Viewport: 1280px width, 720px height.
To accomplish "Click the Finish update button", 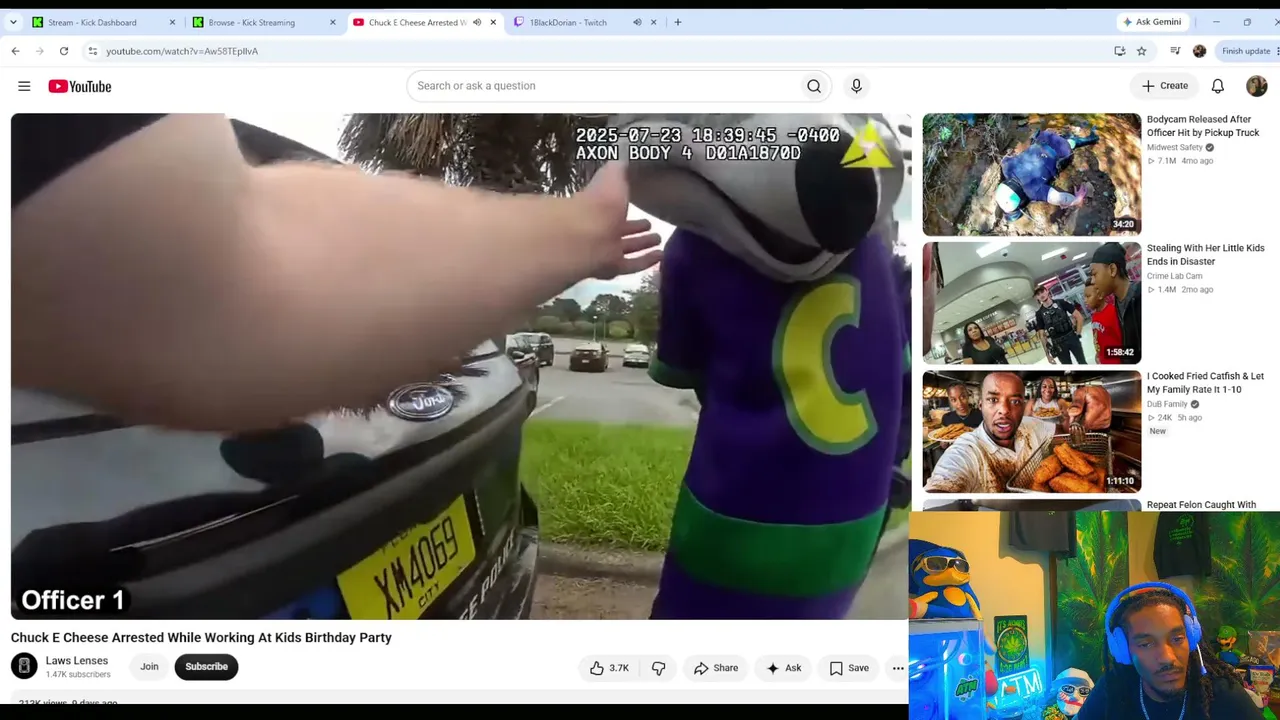I will (x=1246, y=51).
